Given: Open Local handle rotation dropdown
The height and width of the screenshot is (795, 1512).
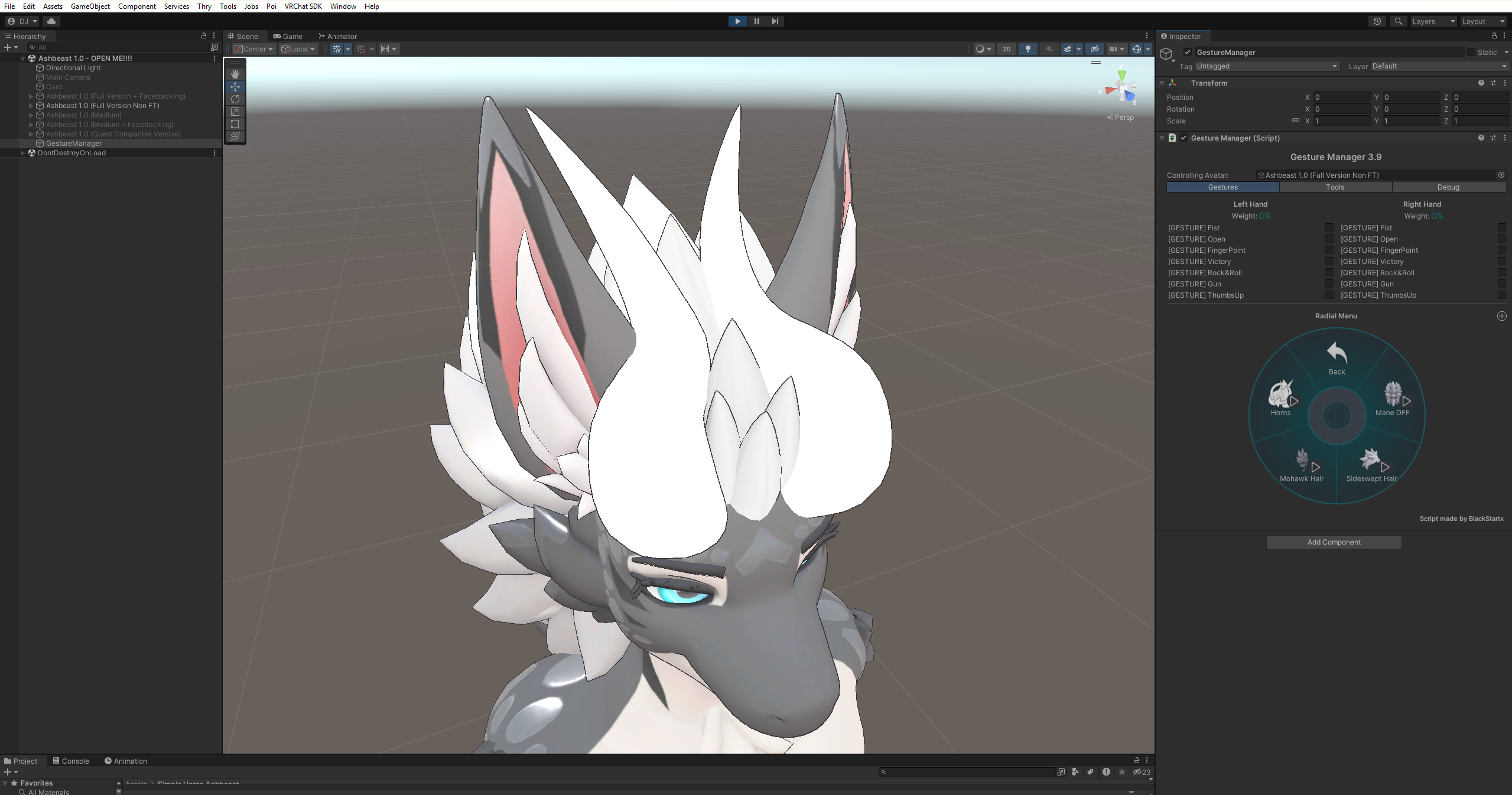Looking at the screenshot, I should click(x=298, y=49).
